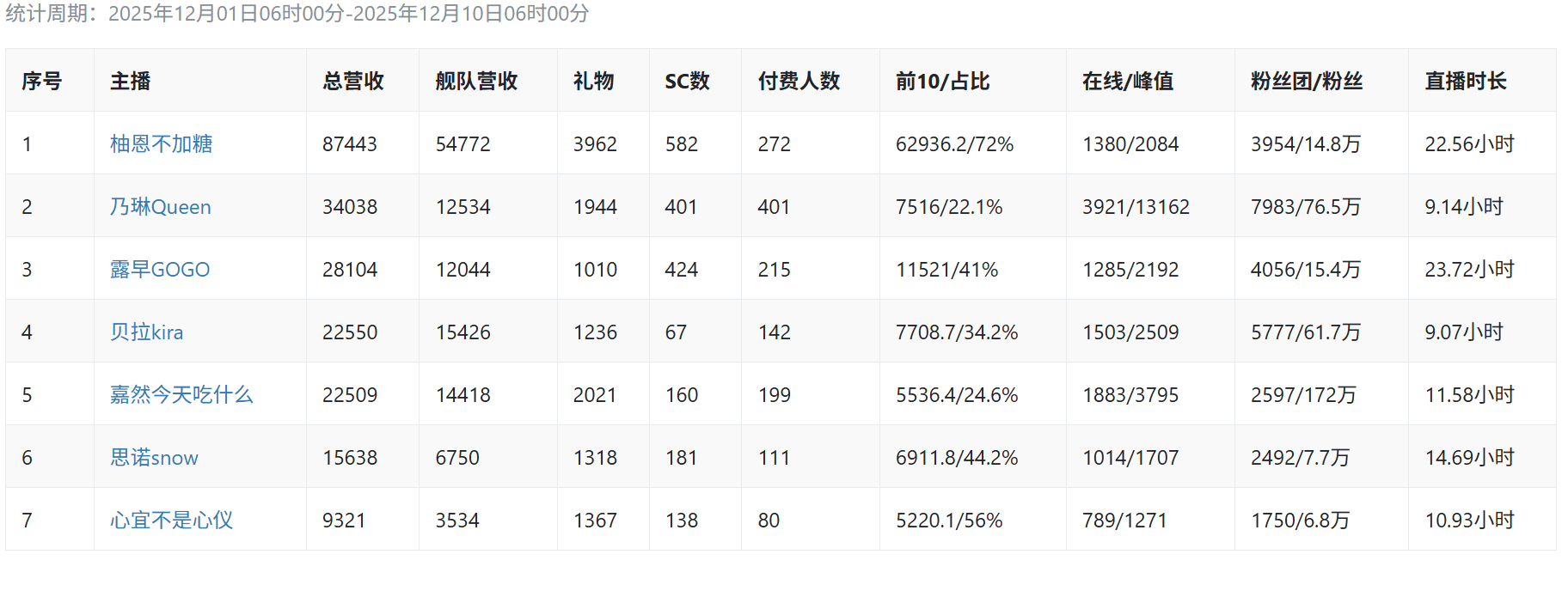Click the 主播 column header
This screenshot has height=603, width=1568.
tap(130, 81)
